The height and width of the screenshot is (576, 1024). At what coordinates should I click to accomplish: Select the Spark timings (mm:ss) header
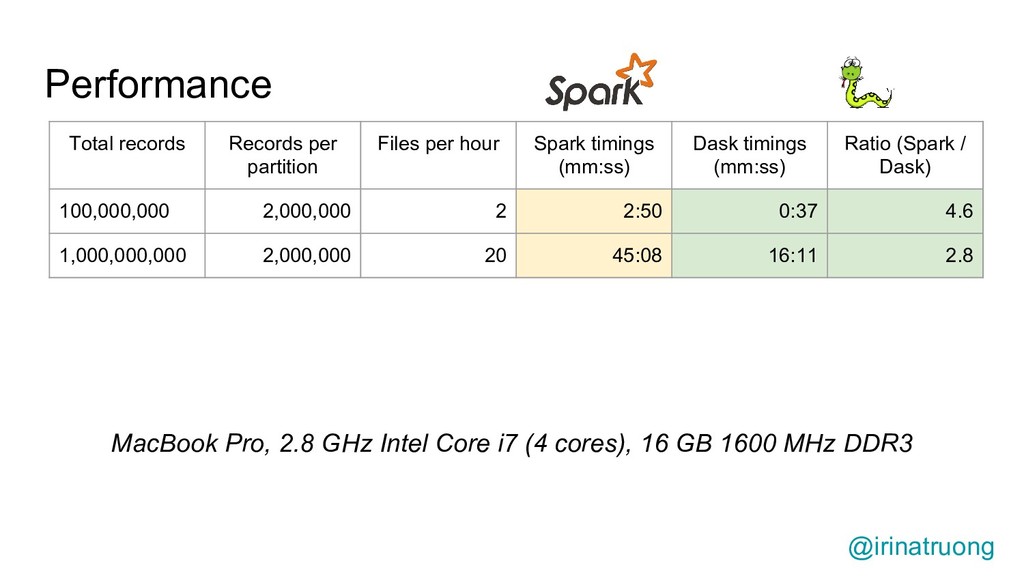click(594, 155)
